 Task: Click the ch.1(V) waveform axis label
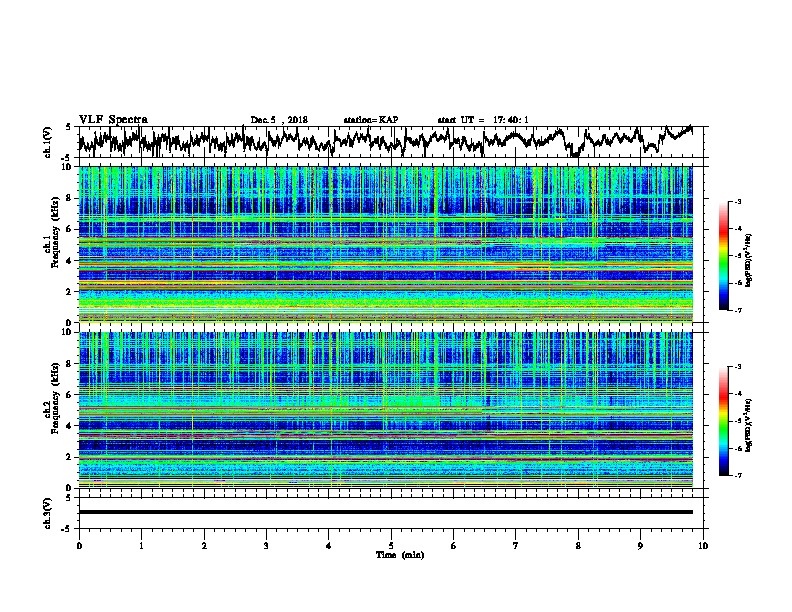(x=48, y=142)
